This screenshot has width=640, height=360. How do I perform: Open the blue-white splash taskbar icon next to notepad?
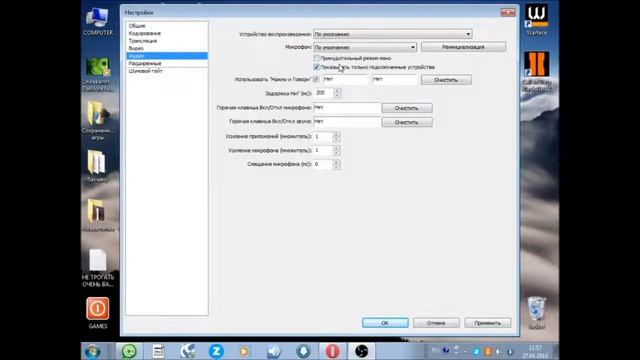point(187,351)
